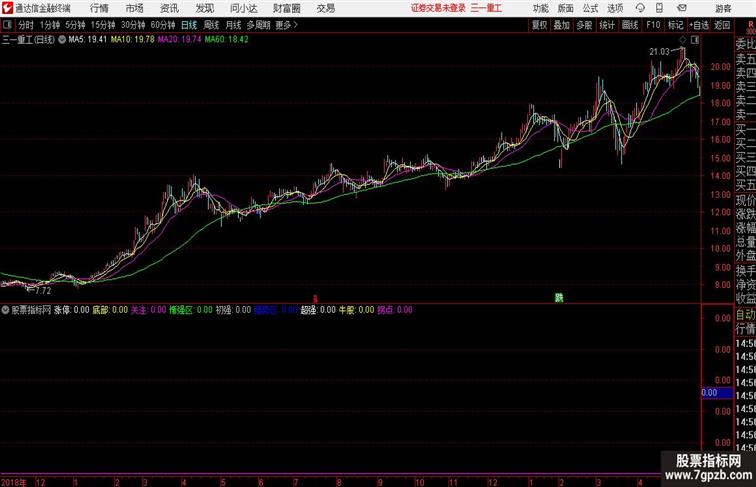The image size is (756, 487).
Task: Open F10 company information
Action: click(653, 25)
